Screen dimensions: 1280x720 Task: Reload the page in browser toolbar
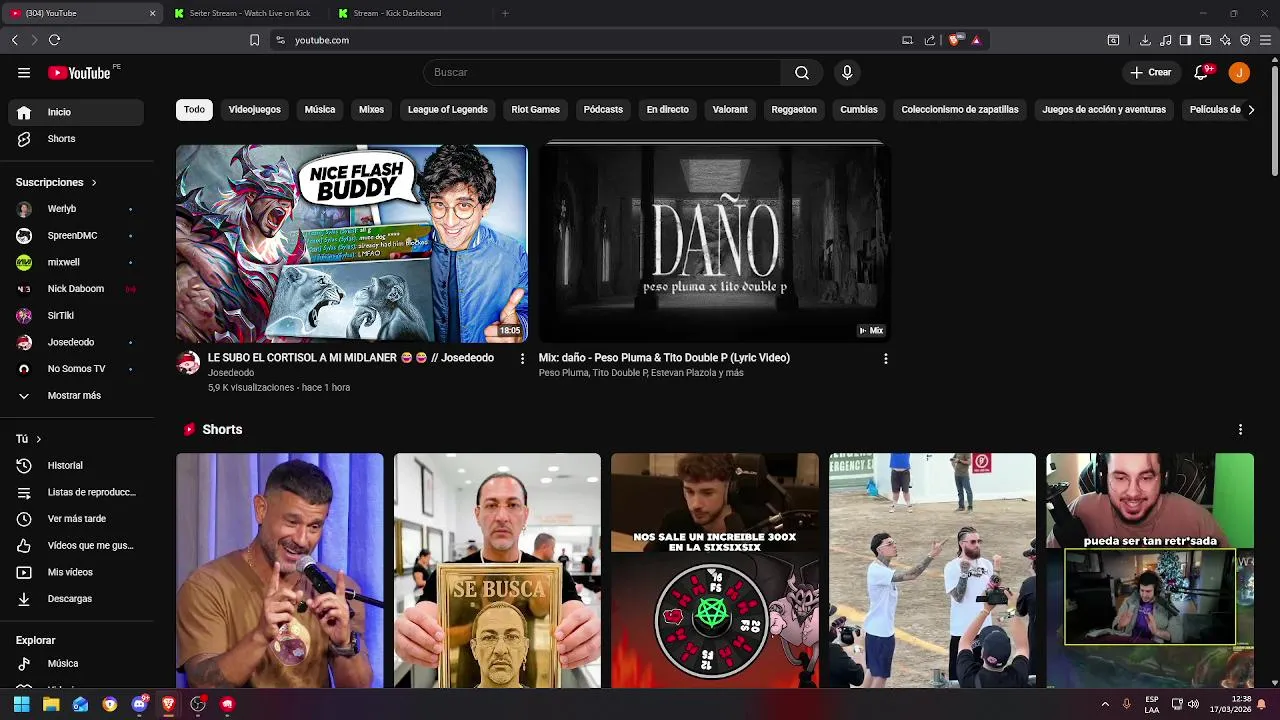[x=54, y=40]
